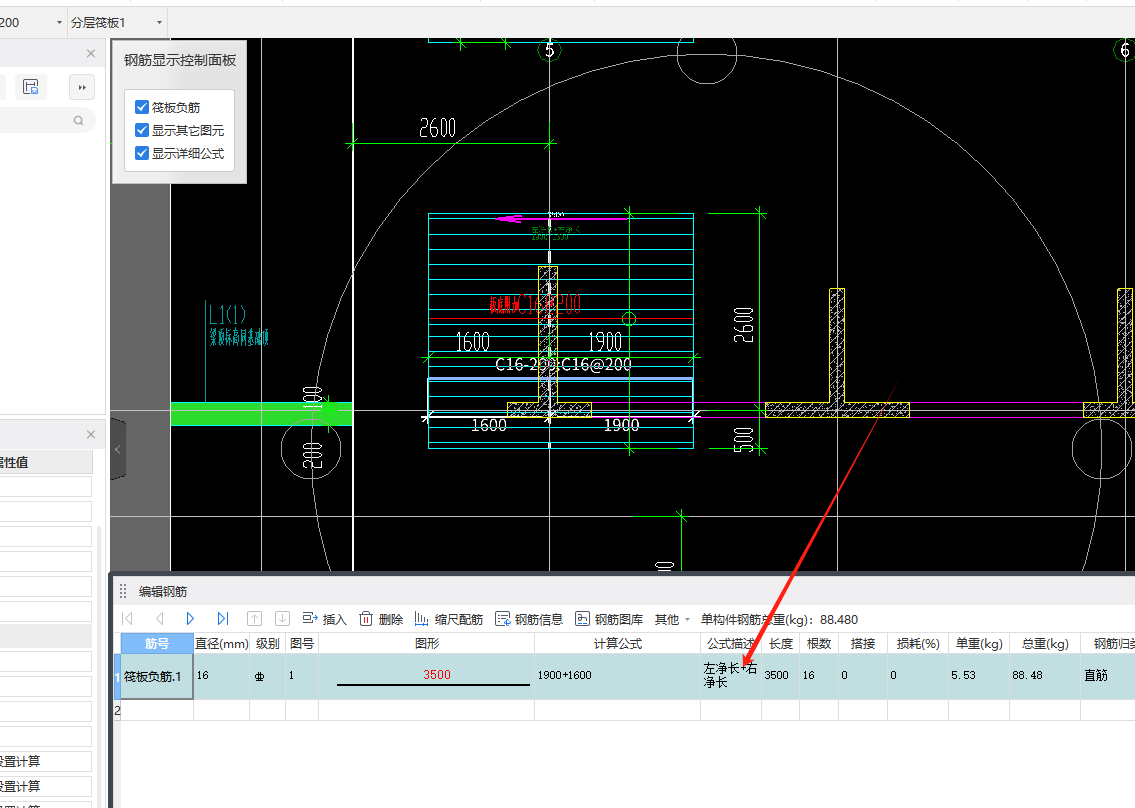The width and height of the screenshot is (1135, 808).
Task: Click the red 3500 shape length value
Action: point(436,674)
